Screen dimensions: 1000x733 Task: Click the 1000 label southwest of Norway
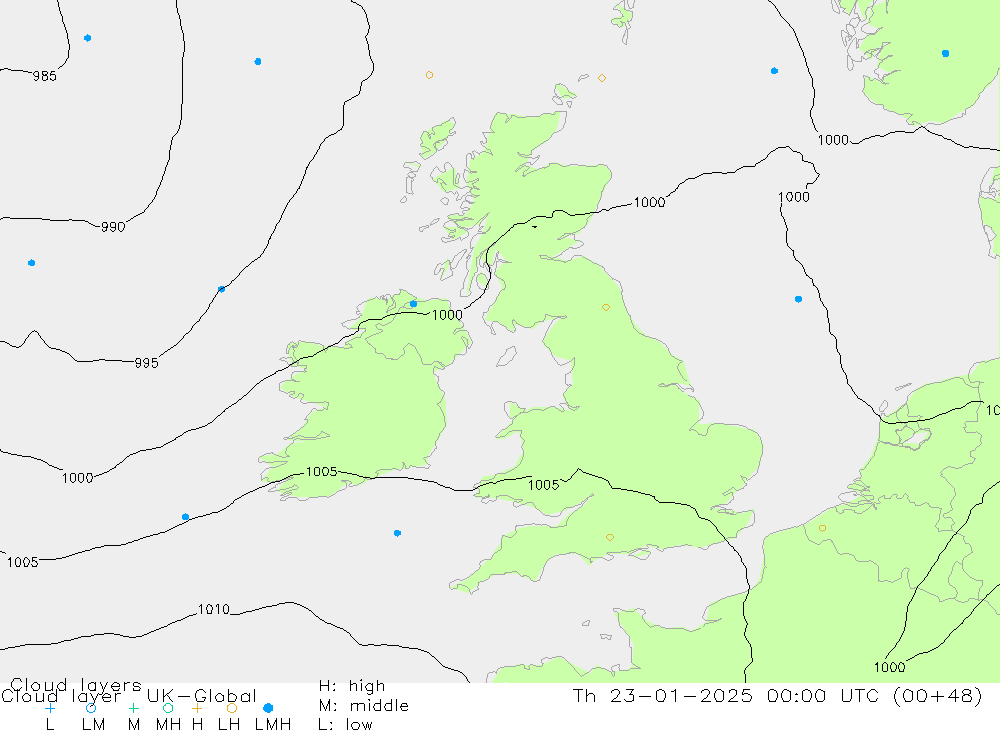coord(833,140)
